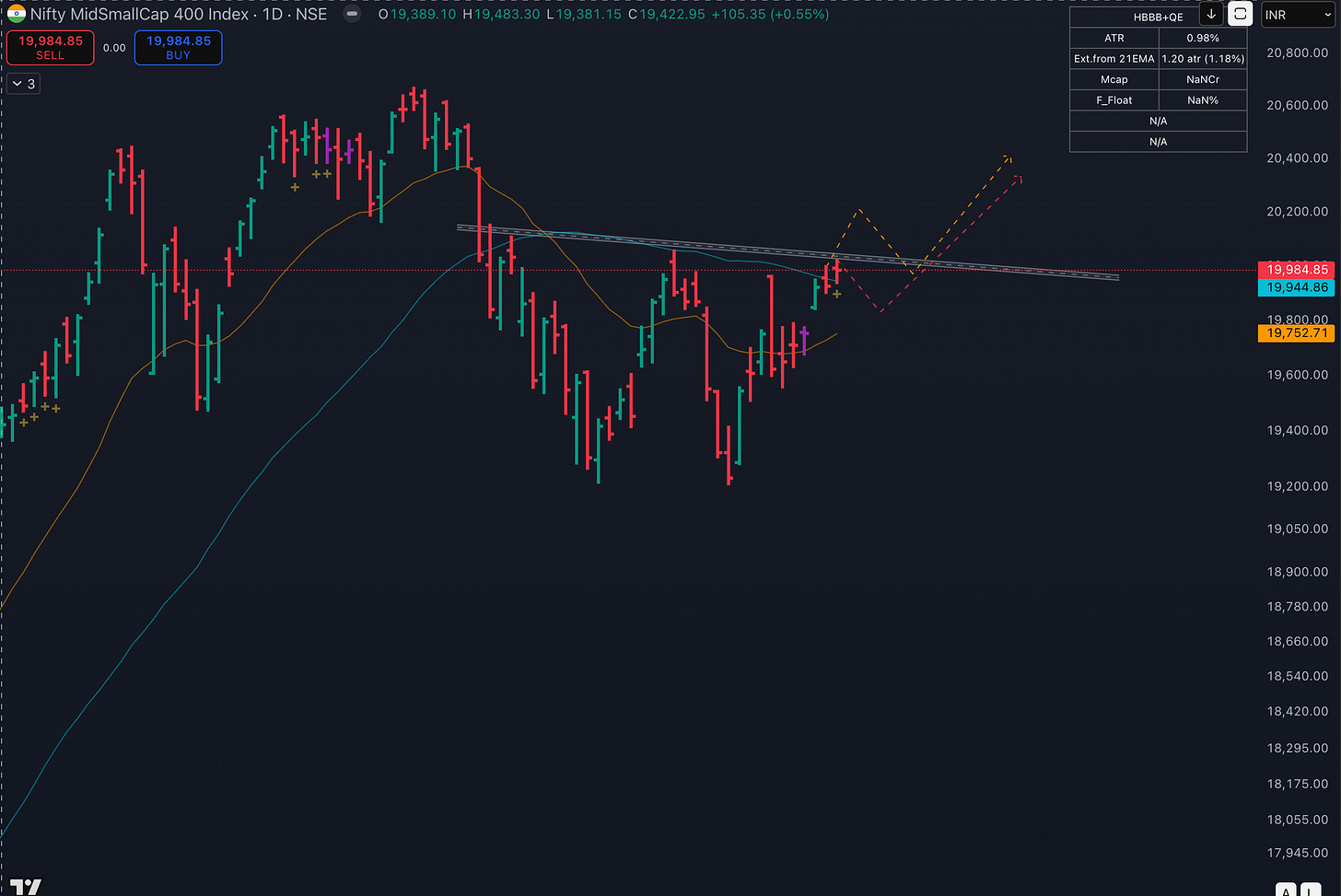The image size is (1341, 896).
Task: Click the ATR label cell
Action: [1114, 39]
